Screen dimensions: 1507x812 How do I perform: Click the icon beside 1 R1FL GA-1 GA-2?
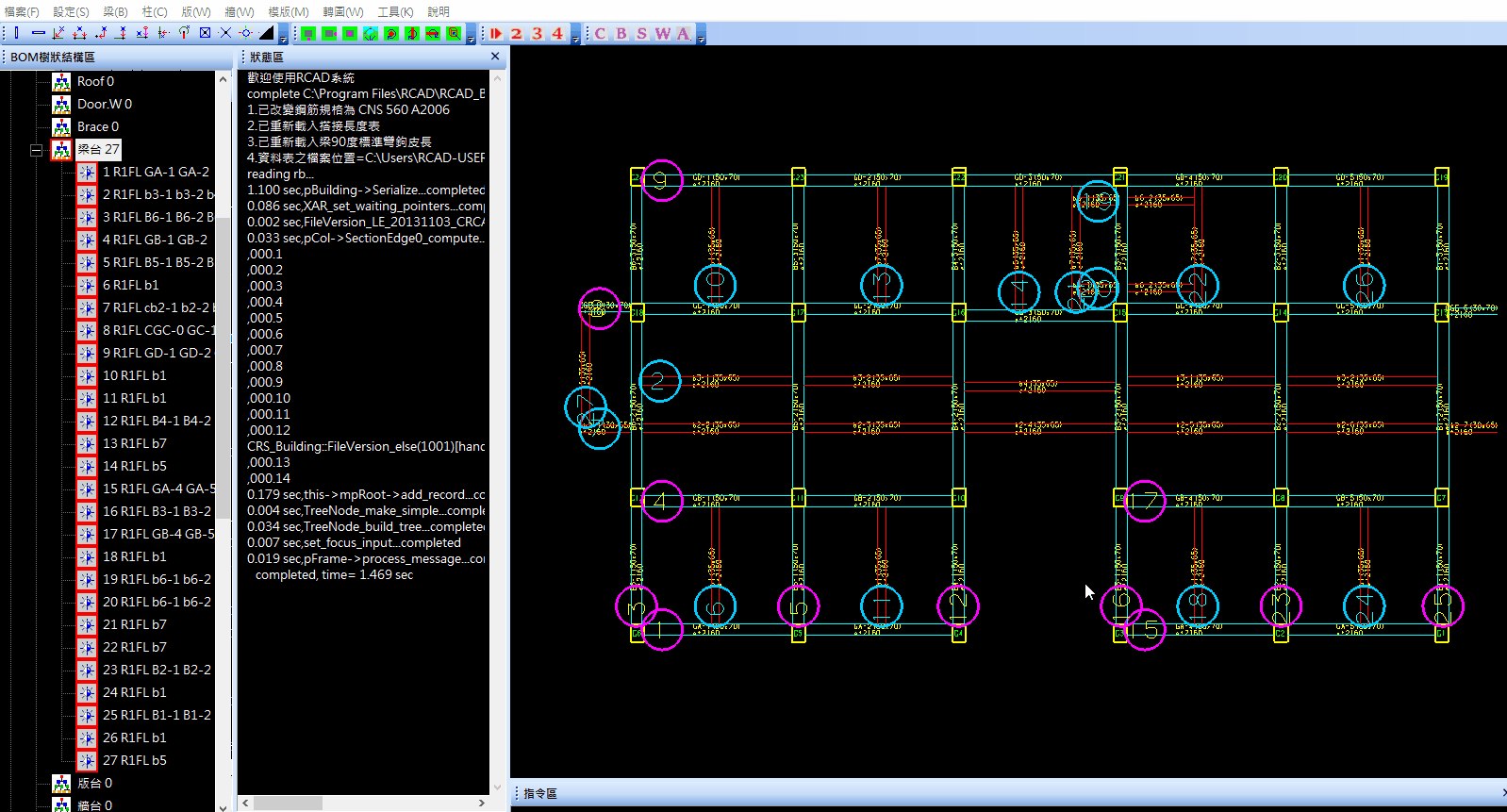tap(87, 172)
